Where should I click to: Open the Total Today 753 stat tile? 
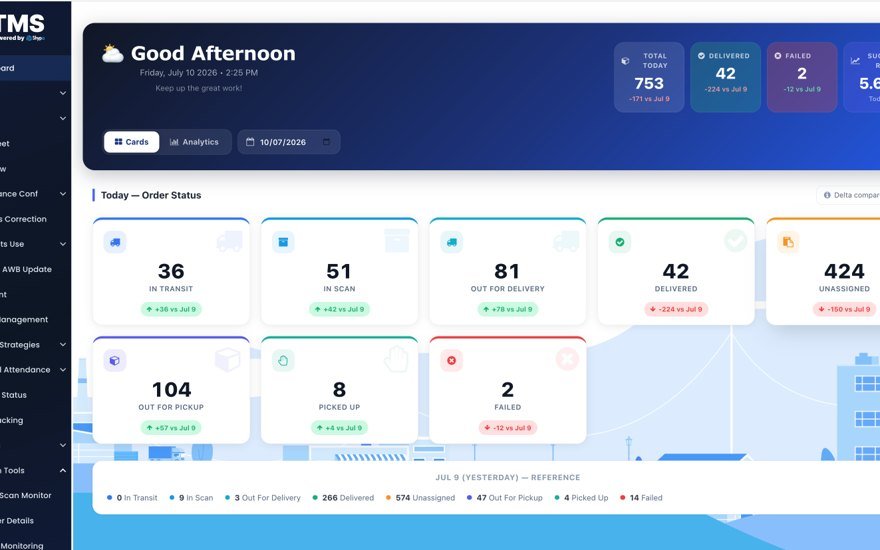click(649, 77)
